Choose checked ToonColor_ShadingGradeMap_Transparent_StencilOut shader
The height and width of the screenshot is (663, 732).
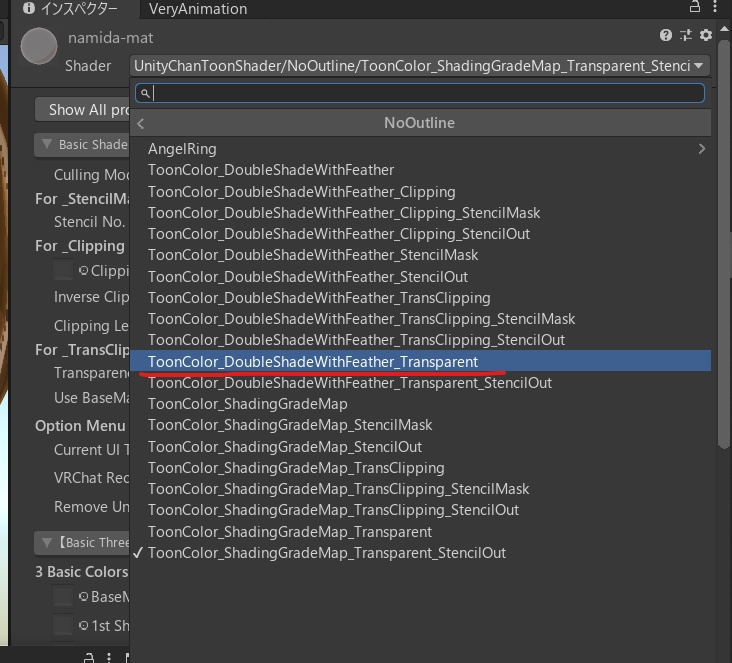click(x=420, y=553)
